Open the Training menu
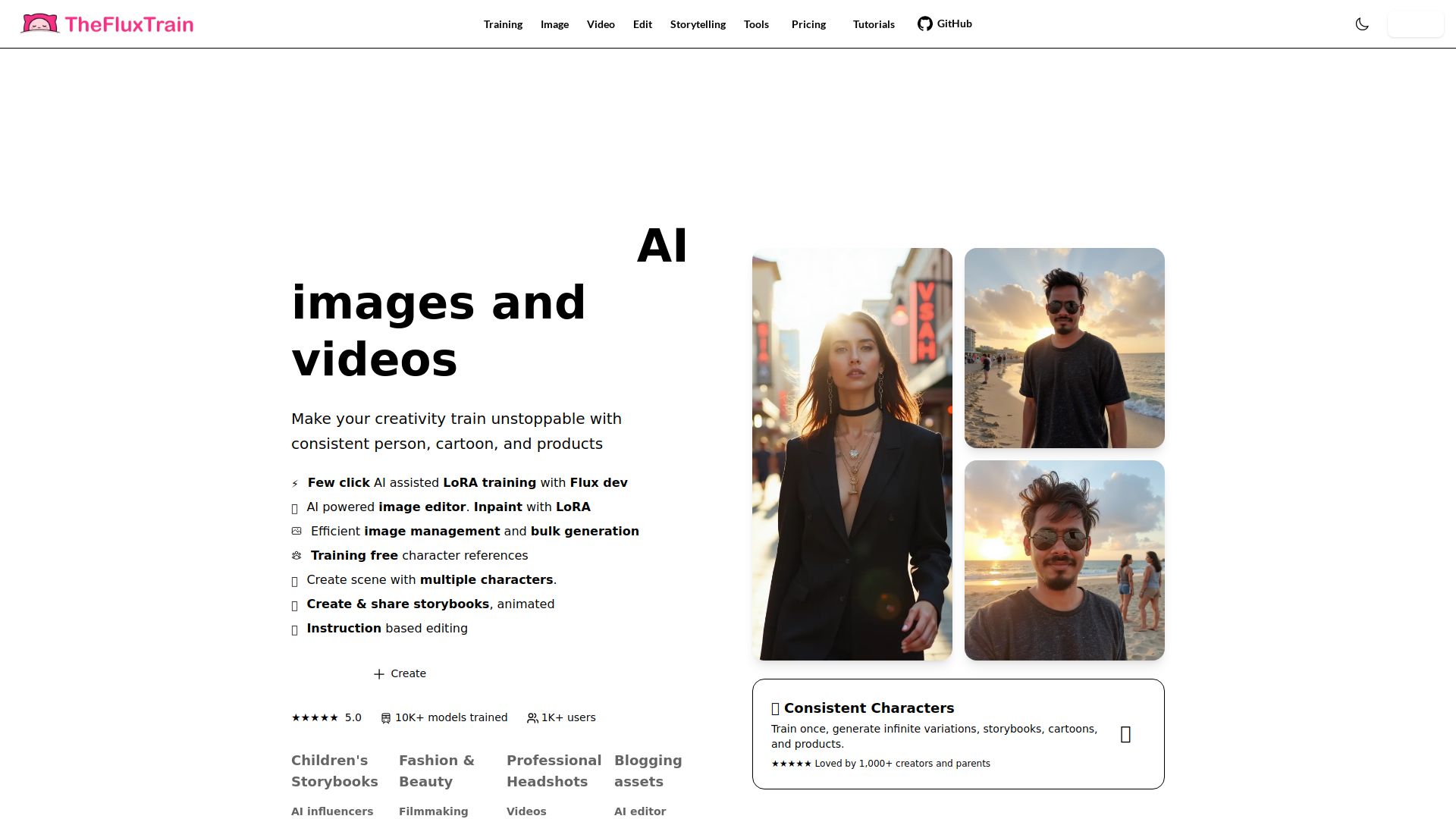 [x=503, y=24]
